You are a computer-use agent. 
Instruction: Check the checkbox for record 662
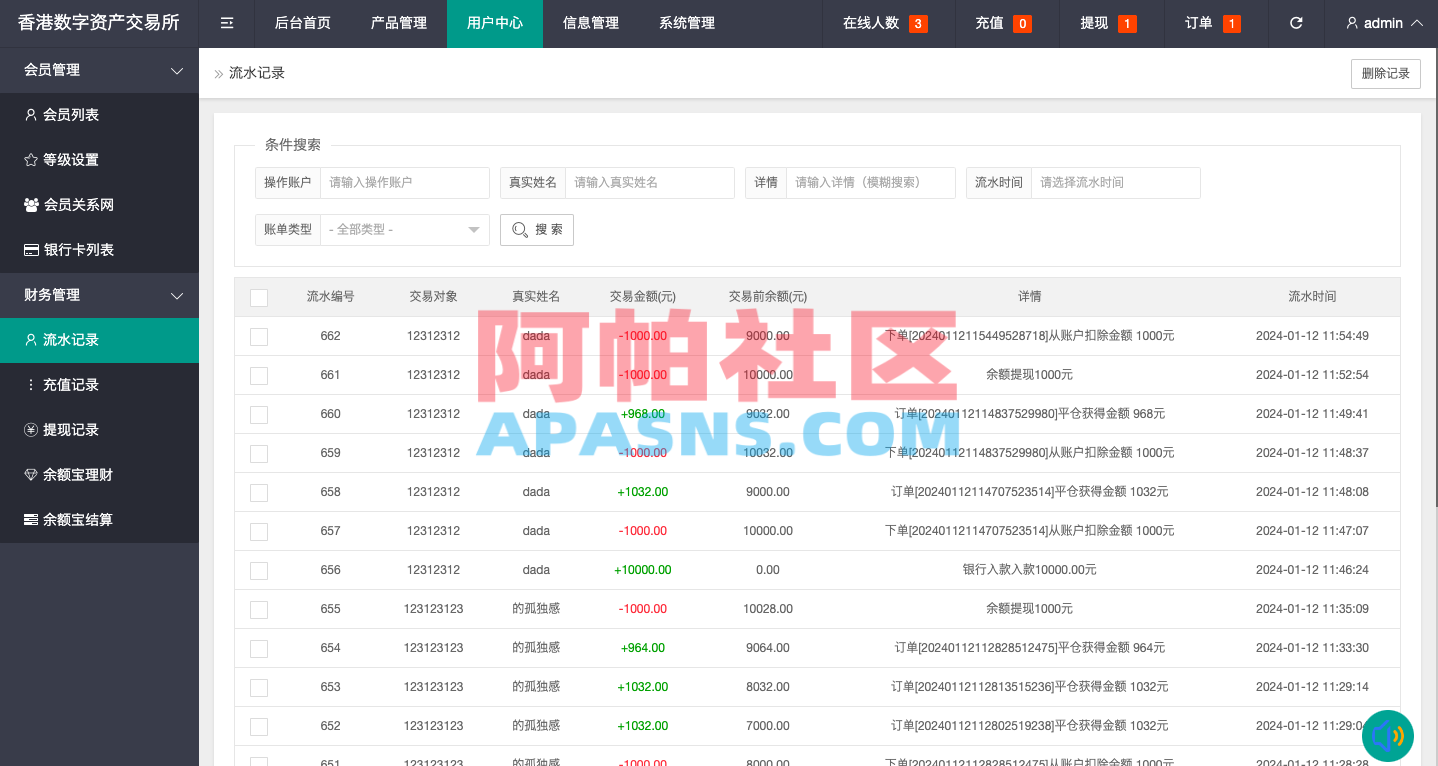[x=259, y=336]
